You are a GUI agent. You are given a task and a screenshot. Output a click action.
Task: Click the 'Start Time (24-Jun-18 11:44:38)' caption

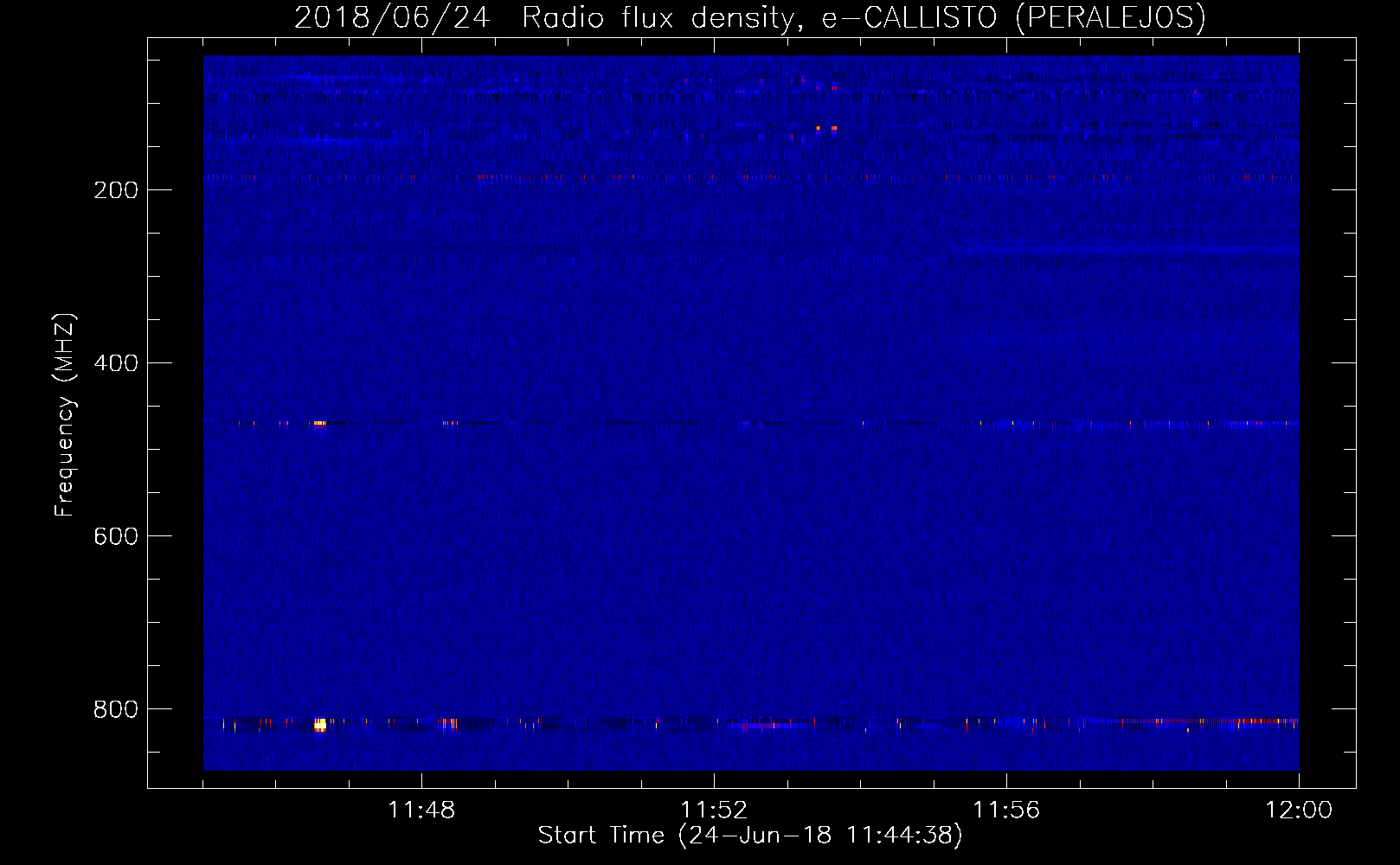(750, 836)
